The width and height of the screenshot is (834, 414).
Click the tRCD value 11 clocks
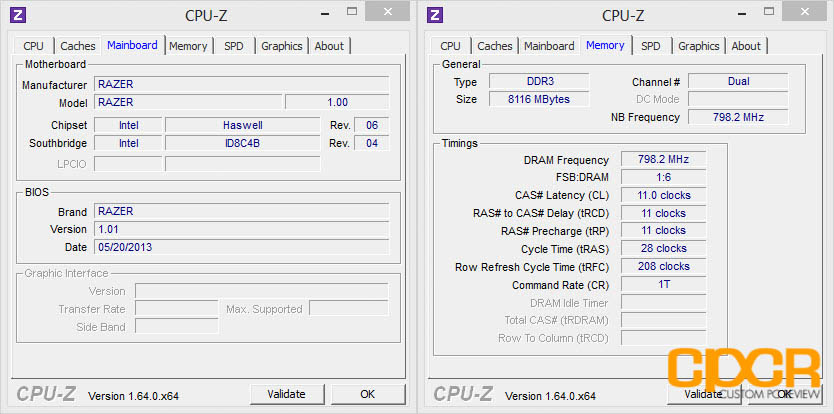tap(663, 213)
